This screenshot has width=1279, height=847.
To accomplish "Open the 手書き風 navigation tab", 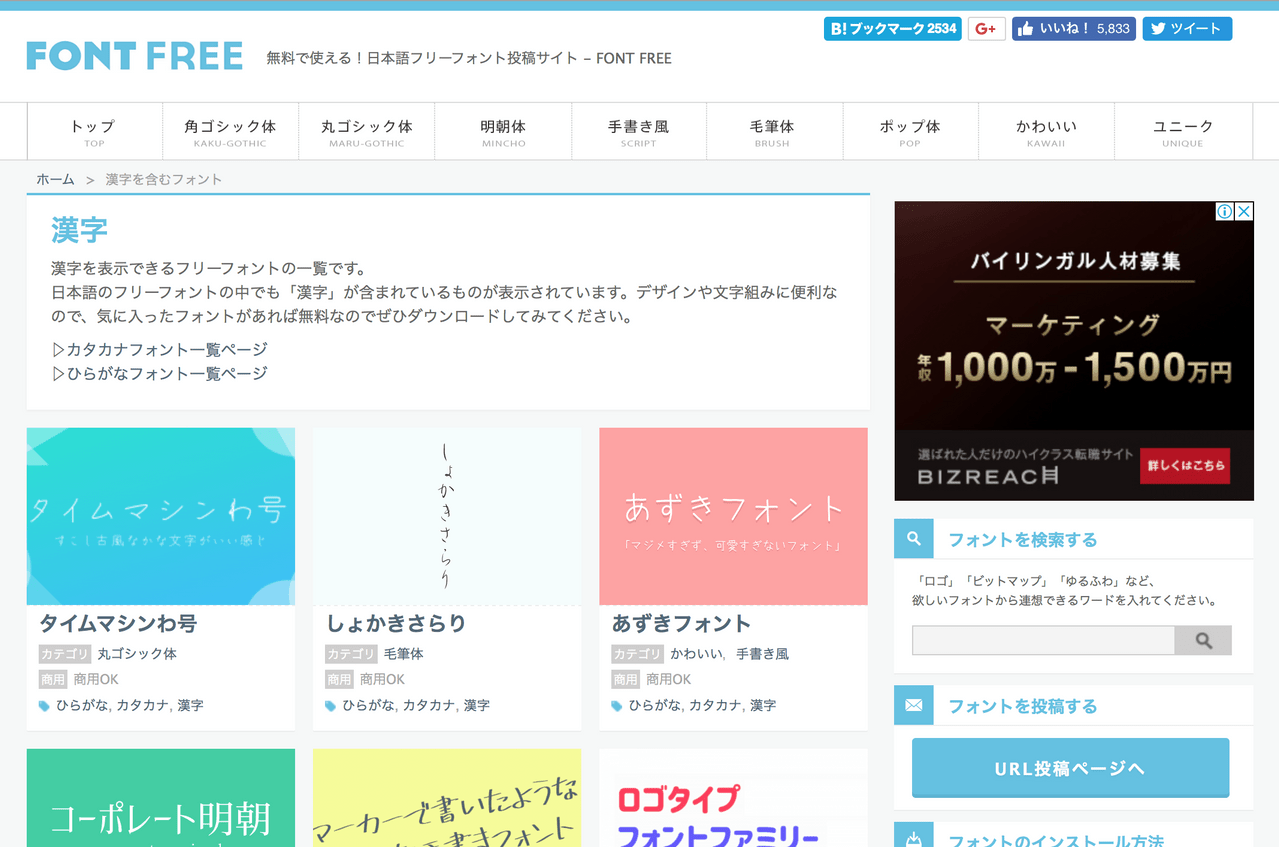I will pyautogui.click(x=639, y=131).
